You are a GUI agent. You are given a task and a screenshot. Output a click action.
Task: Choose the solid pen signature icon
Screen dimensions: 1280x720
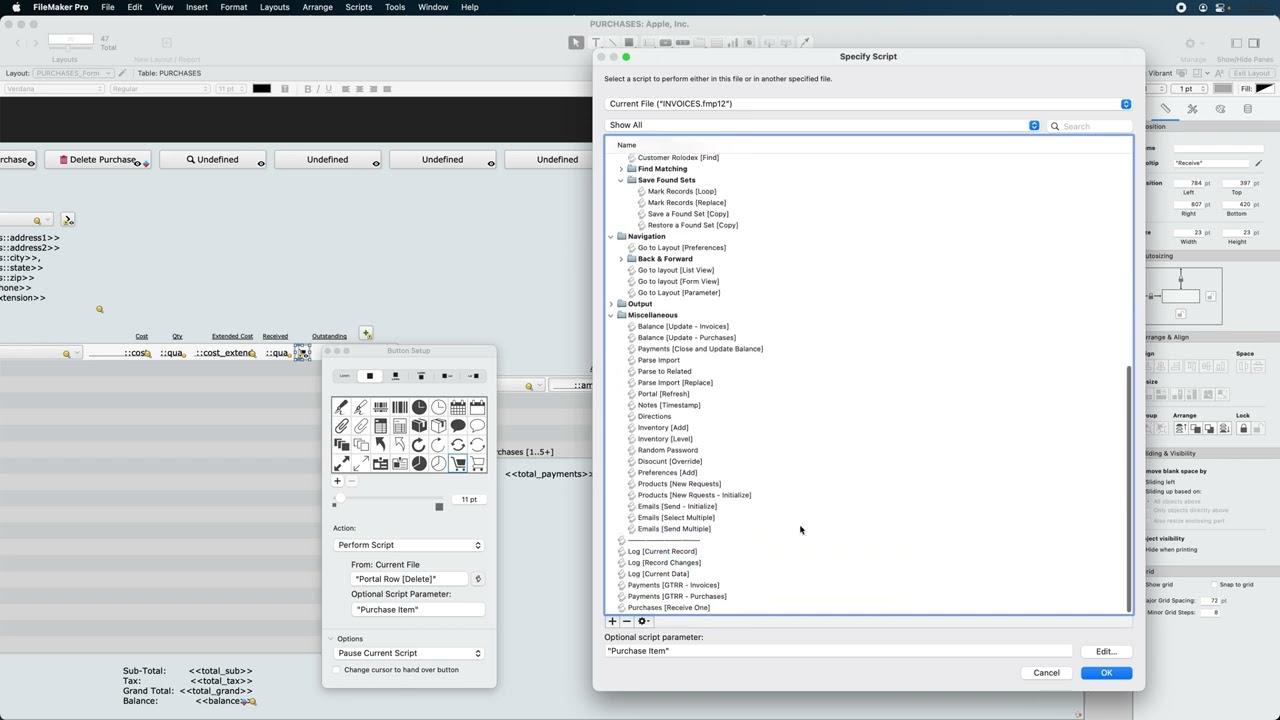(342, 407)
